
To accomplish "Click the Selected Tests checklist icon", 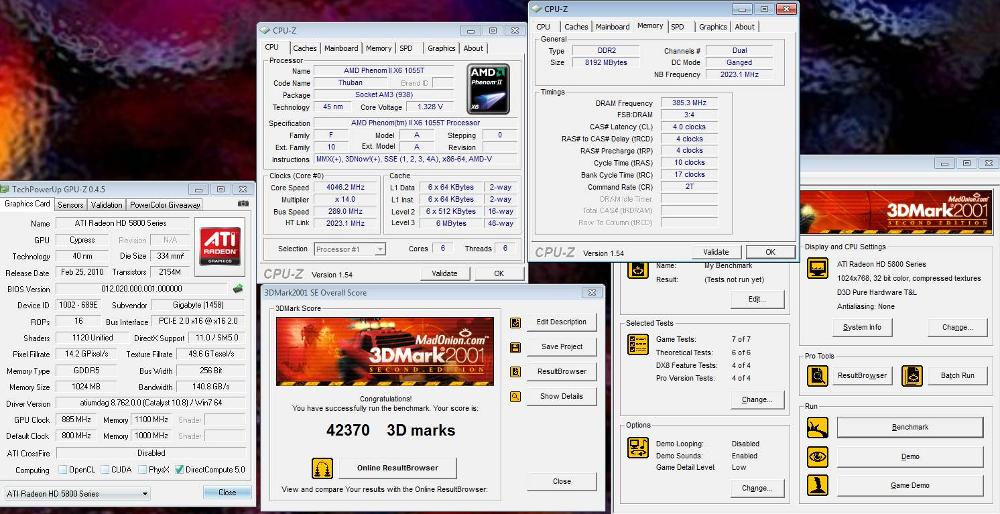I will coord(638,345).
